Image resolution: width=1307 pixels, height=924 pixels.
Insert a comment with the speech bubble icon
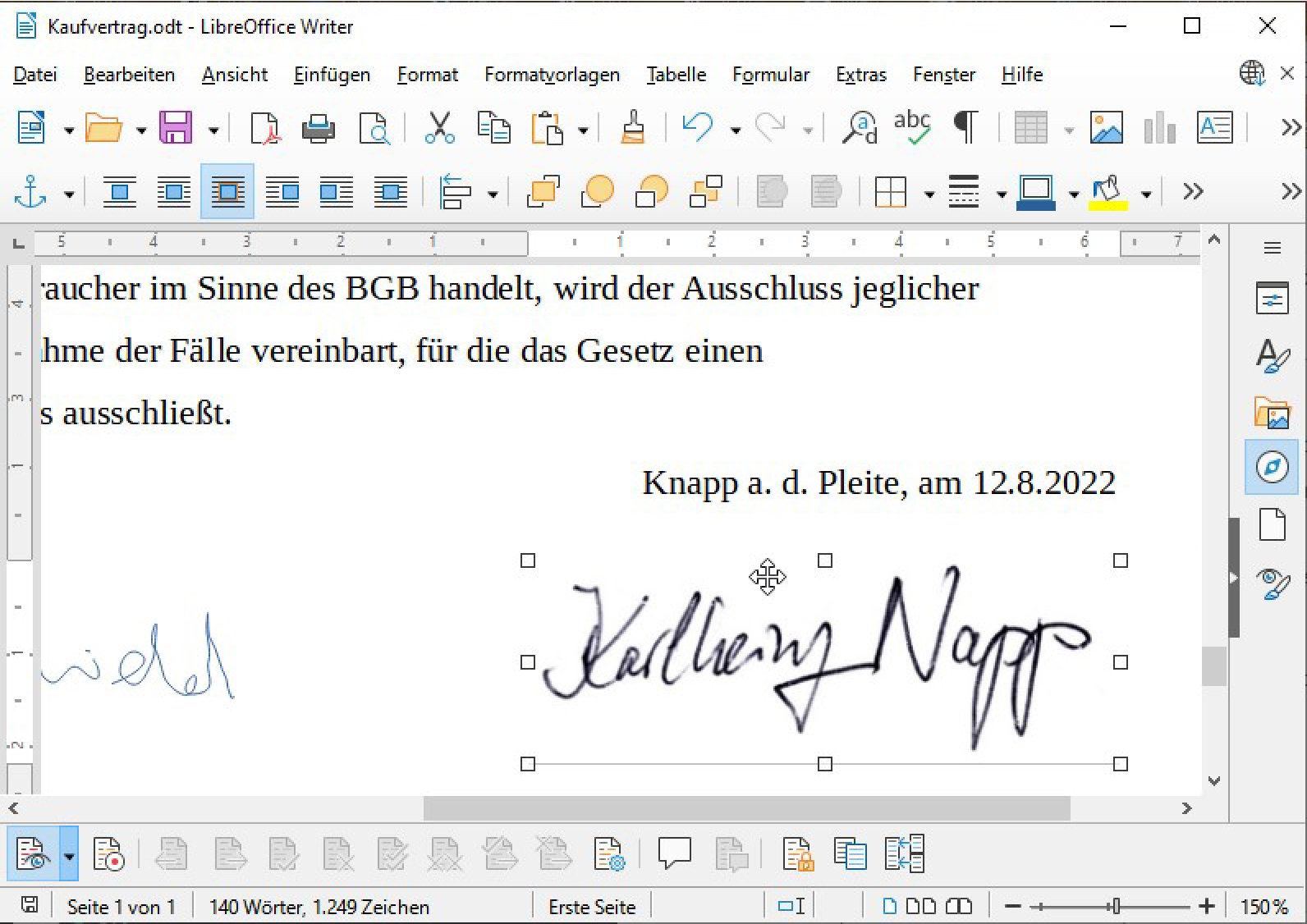click(x=675, y=853)
